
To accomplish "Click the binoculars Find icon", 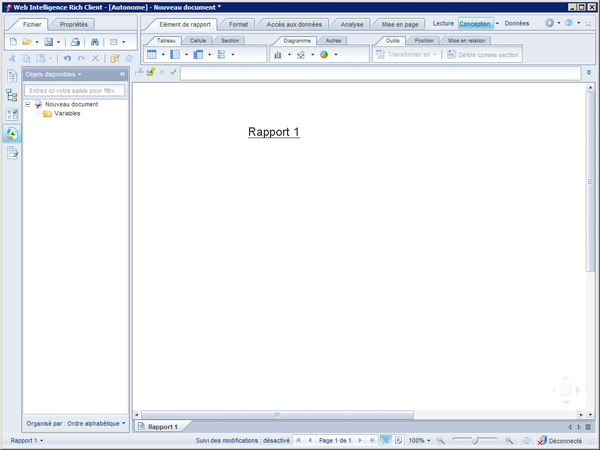I will [x=94, y=42].
